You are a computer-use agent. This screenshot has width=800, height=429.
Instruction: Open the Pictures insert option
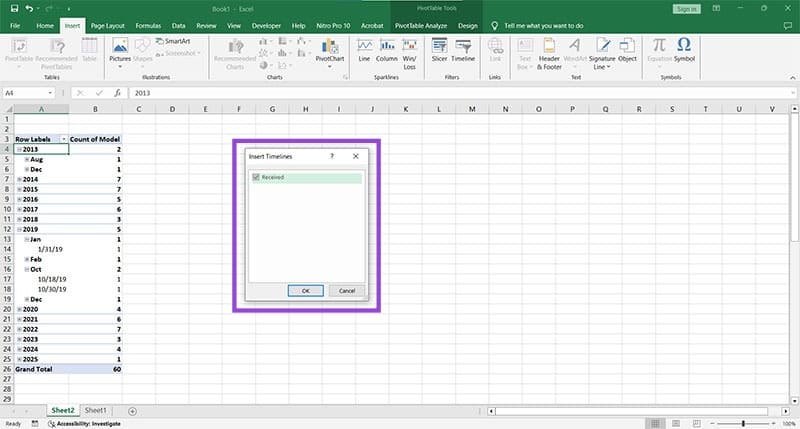[x=120, y=51]
